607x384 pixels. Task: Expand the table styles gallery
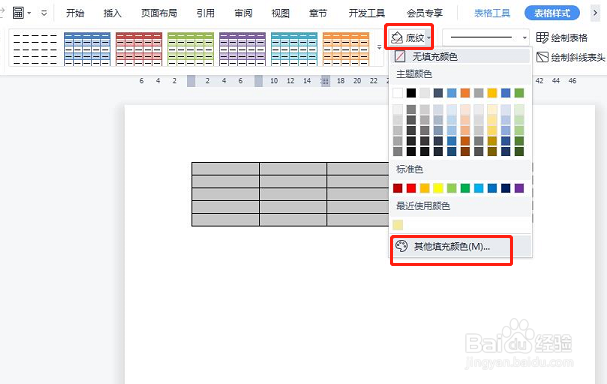379,47
